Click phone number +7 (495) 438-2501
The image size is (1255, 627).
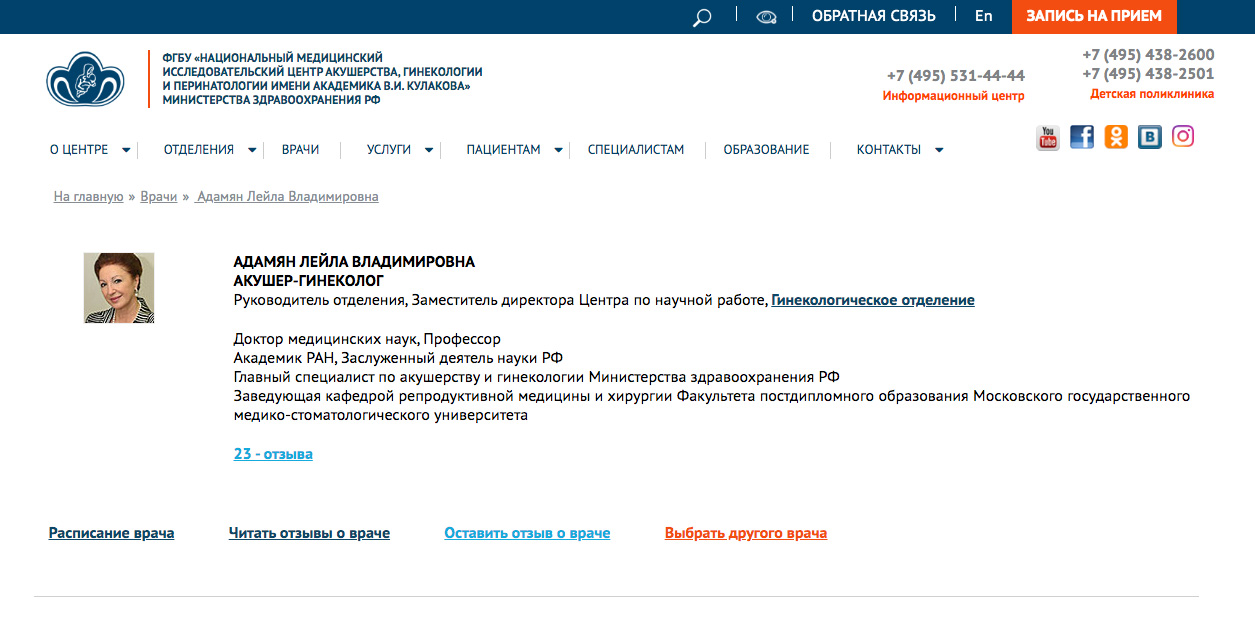coord(1148,74)
